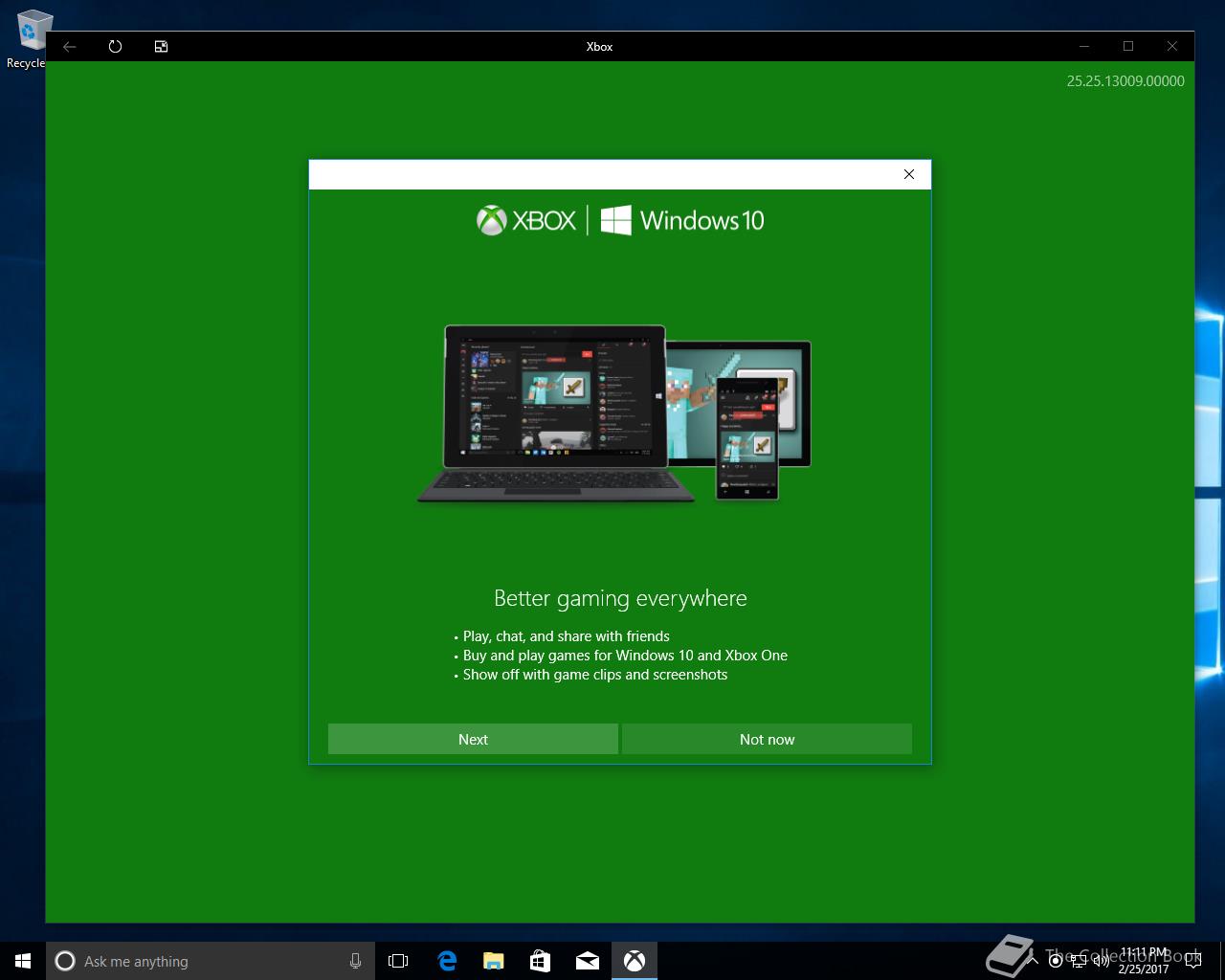Click the Xbox logo in dialog
The width and height of the screenshot is (1225, 980).
coord(526,220)
